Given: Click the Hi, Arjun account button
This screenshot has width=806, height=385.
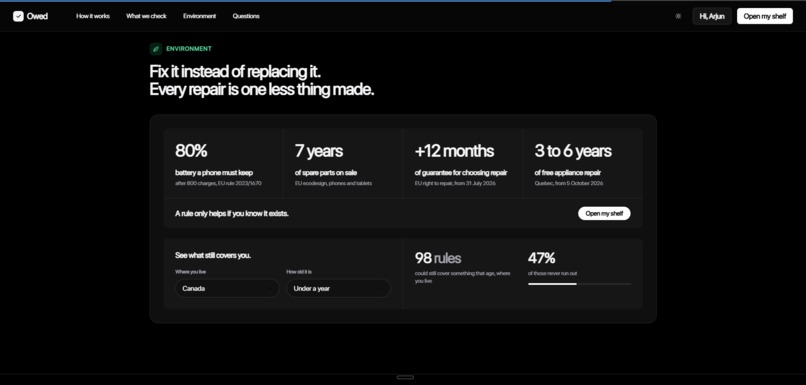Looking at the screenshot, I should coord(712,16).
